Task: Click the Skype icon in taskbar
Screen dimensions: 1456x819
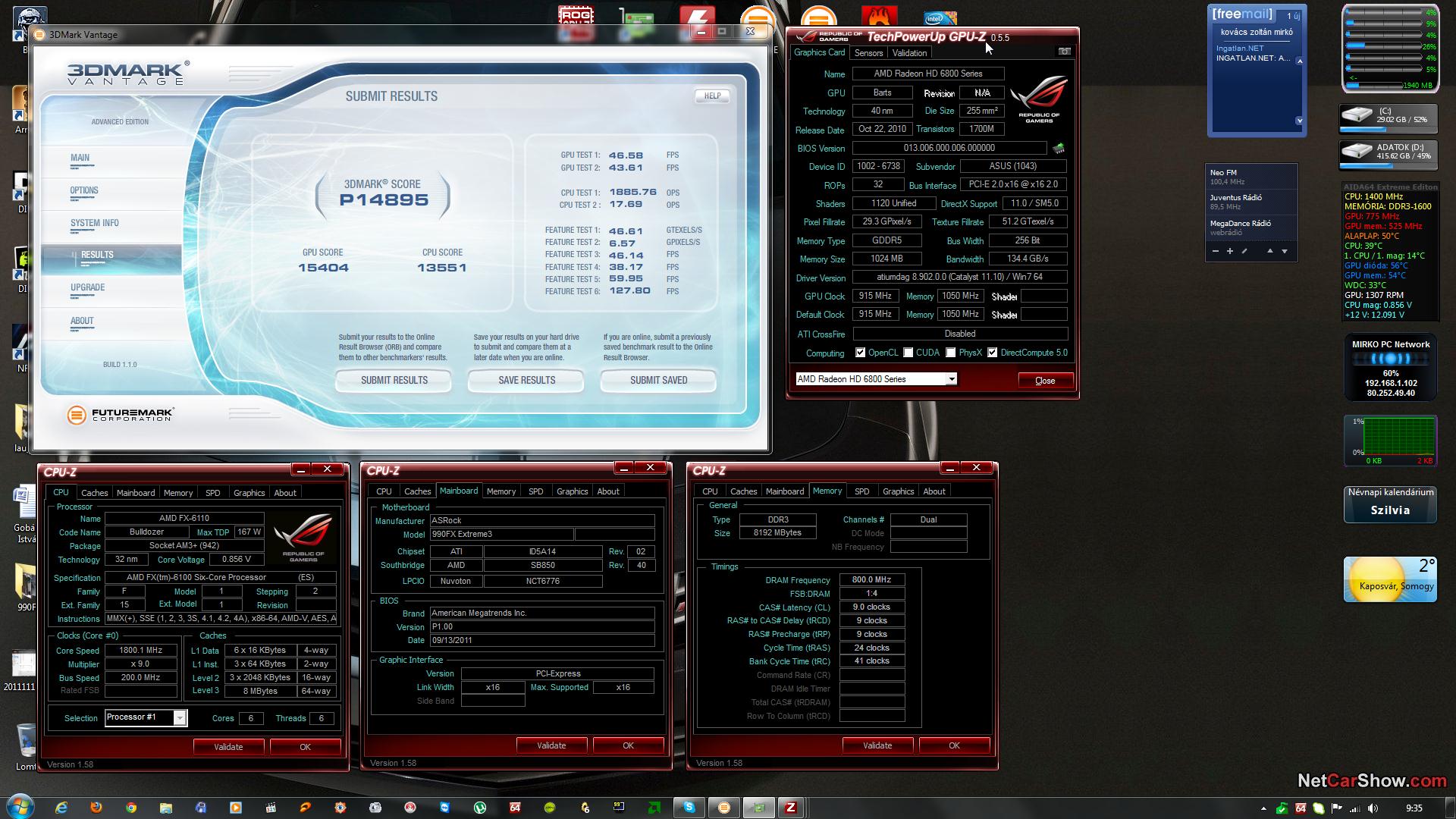Action: point(689,808)
